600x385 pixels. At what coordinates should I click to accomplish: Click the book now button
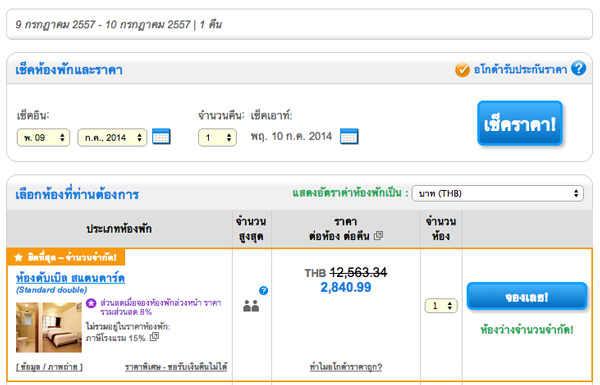[527, 296]
